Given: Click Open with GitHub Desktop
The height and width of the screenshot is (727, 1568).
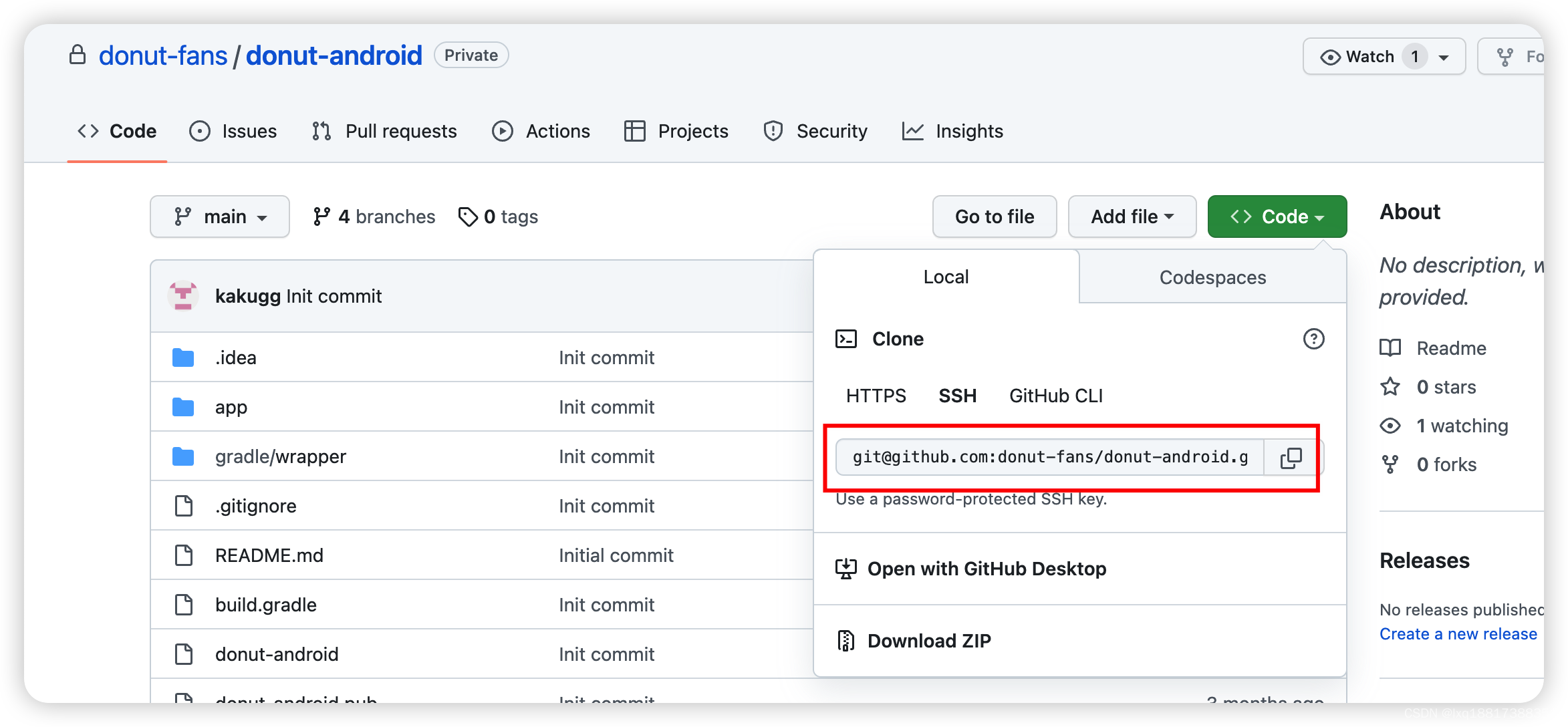Looking at the screenshot, I should (987, 569).
